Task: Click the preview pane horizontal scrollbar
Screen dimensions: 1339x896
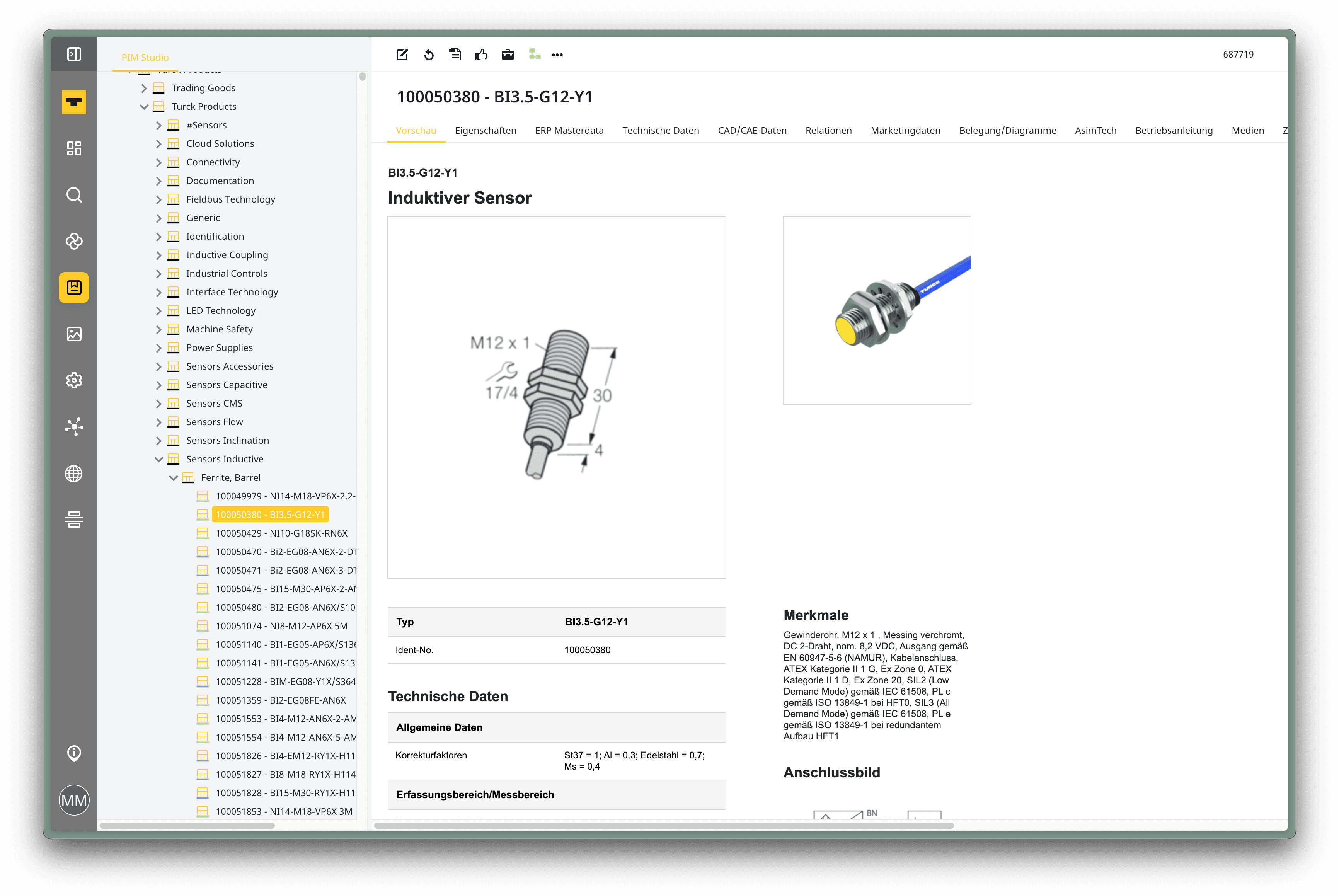Action: [x=663, y=825]
